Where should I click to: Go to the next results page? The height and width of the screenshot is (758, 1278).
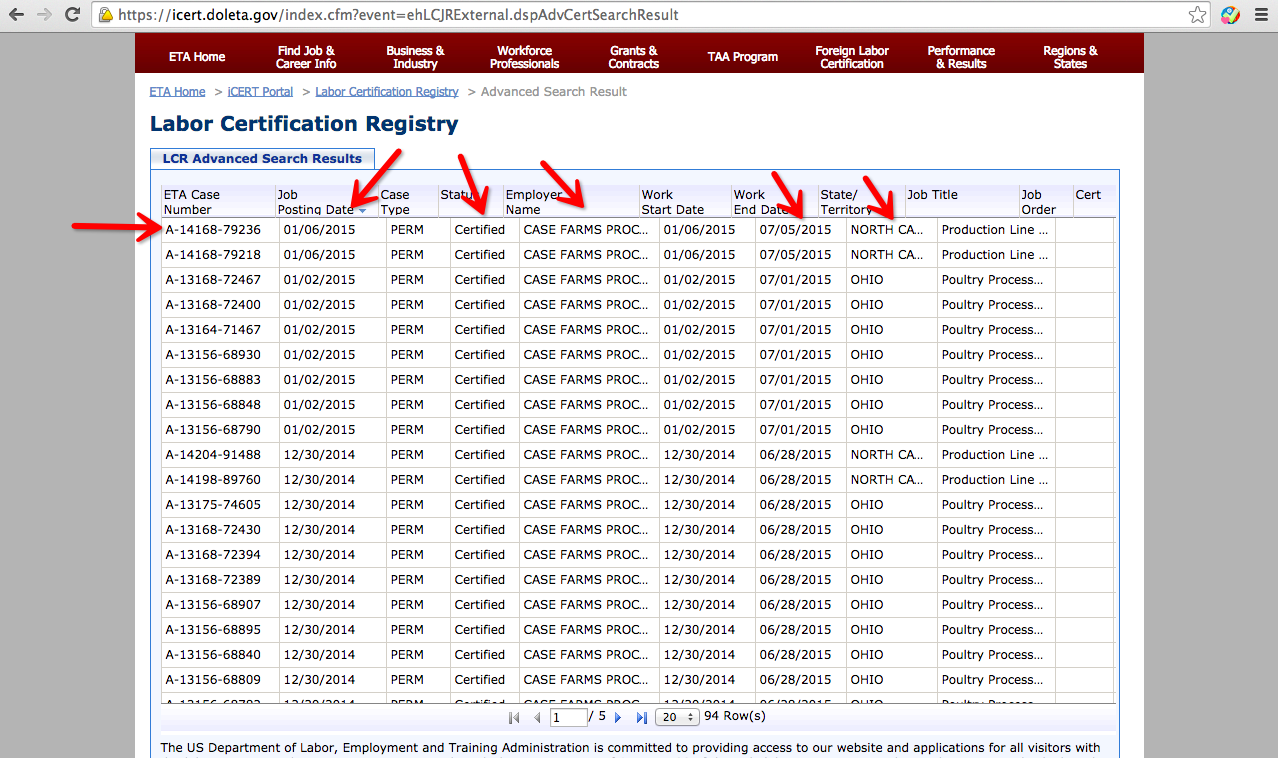tap(618, 717)
